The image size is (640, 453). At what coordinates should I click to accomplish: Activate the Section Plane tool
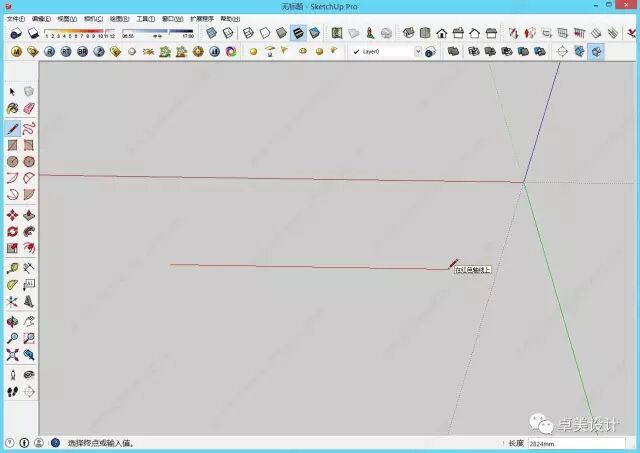[29, 392]
